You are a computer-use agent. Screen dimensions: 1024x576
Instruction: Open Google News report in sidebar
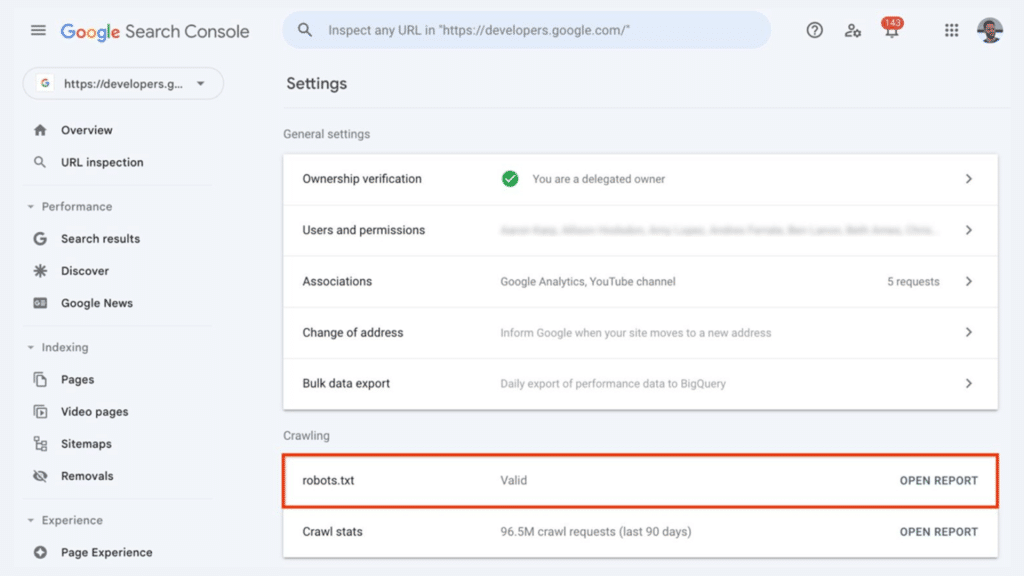pos(97,303)
